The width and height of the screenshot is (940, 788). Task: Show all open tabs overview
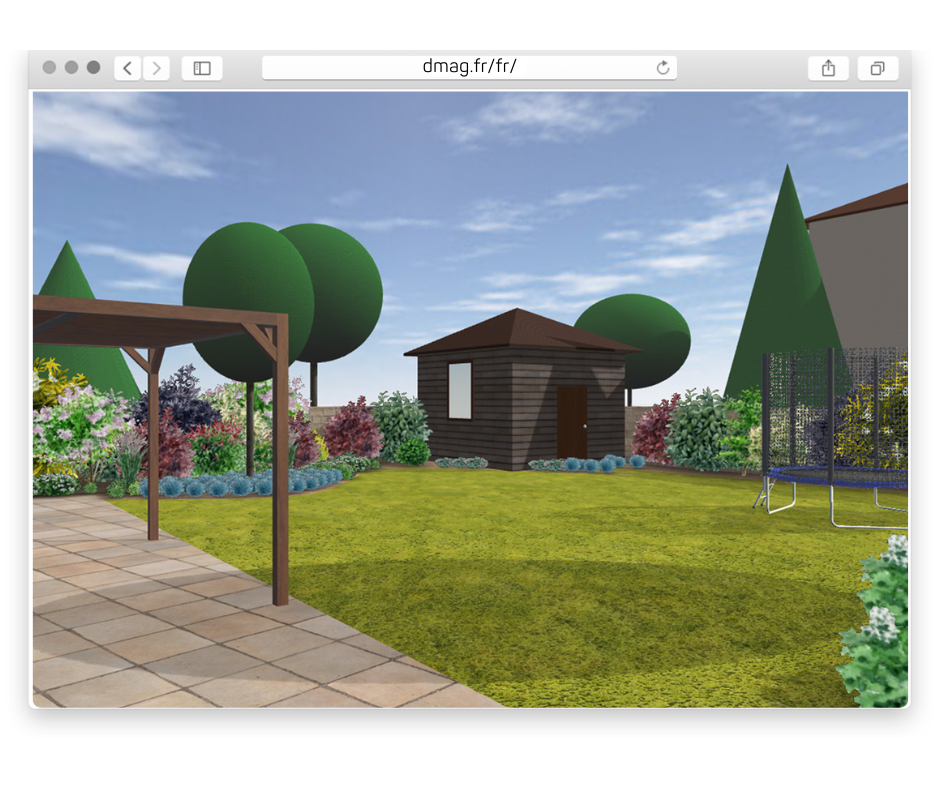pyautogui.click(x=878, y=68)
